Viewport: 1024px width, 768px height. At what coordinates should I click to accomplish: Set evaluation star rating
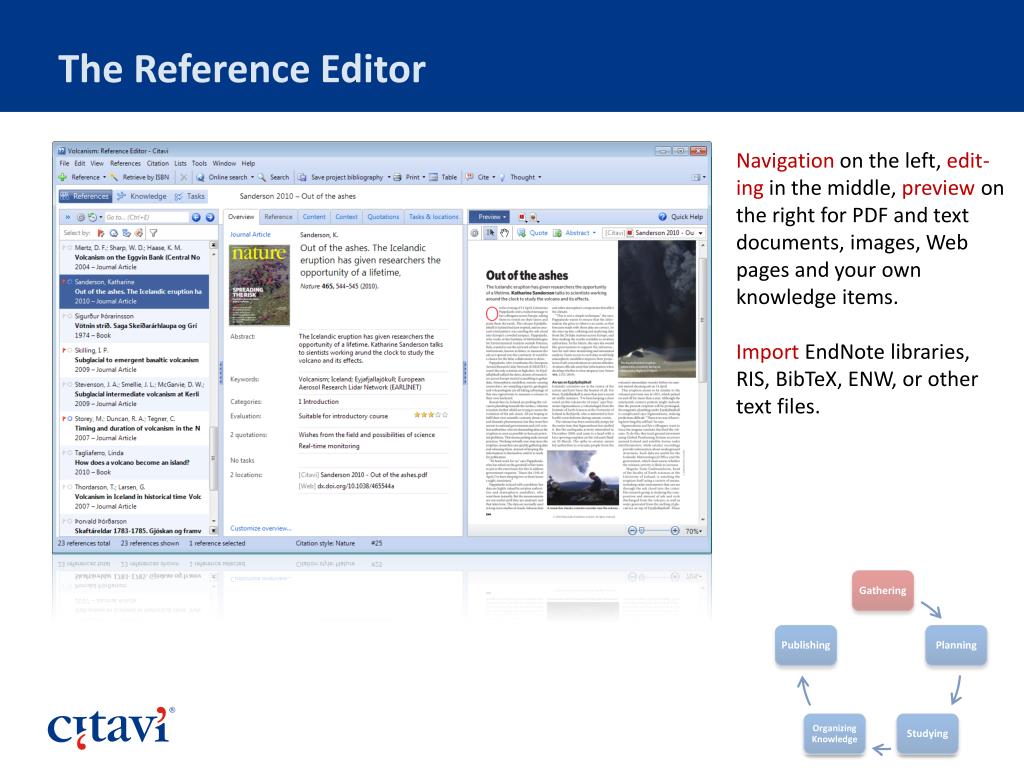(431, 415)
